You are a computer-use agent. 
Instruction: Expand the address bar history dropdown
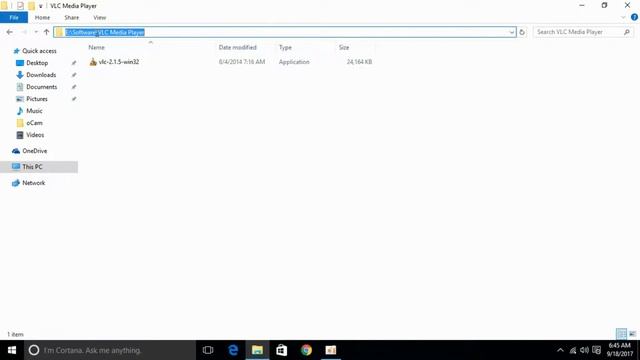511,32
